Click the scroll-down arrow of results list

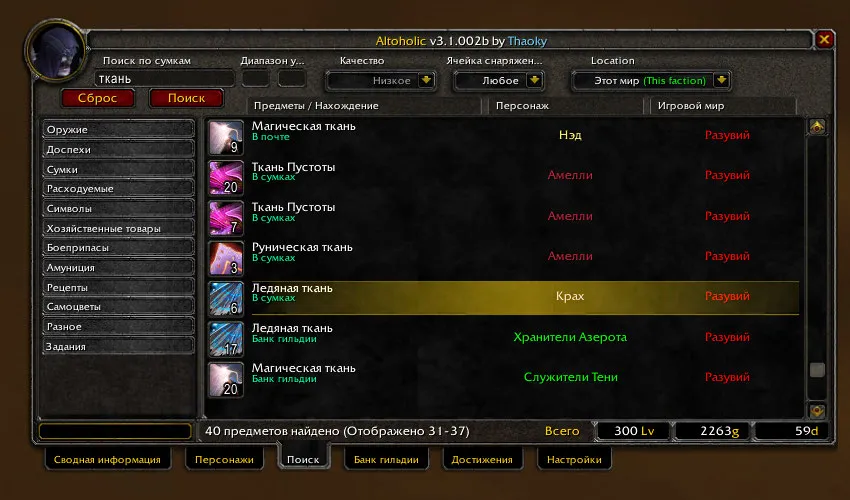pos(817,411)
